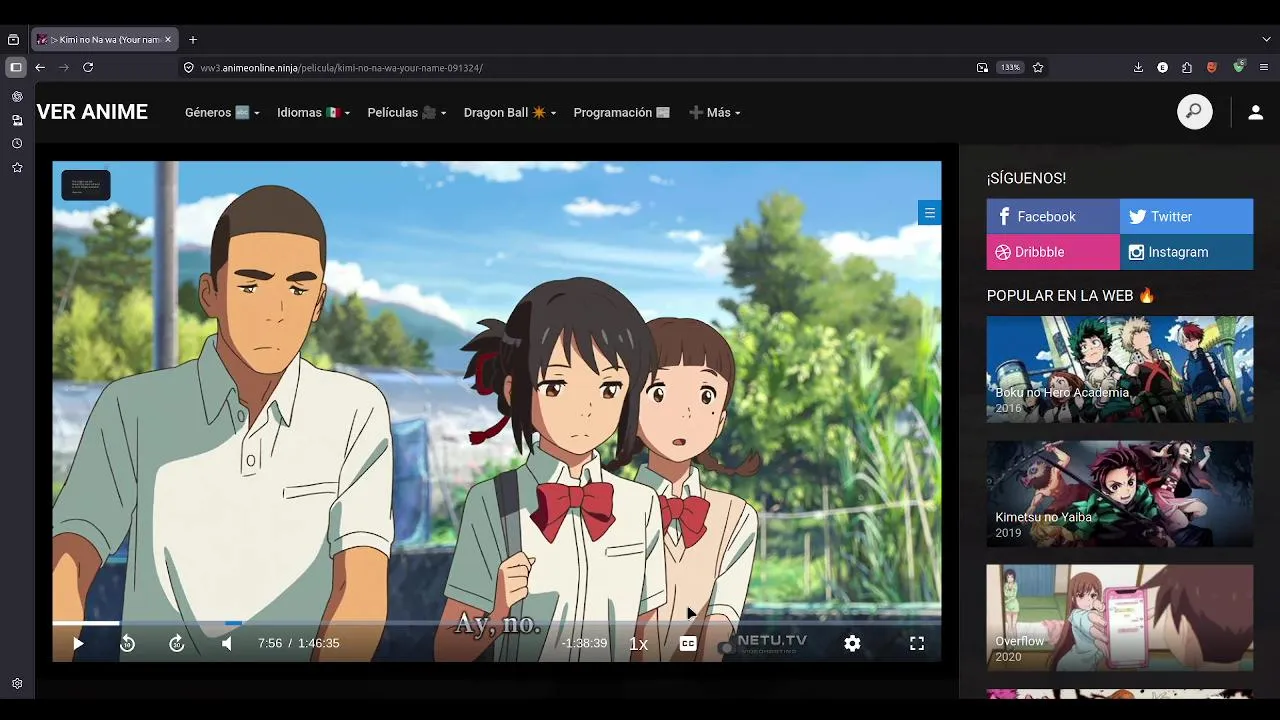Expand the Dragon Ball dropdown menu

pyautogui.click(x=510, y=113)
